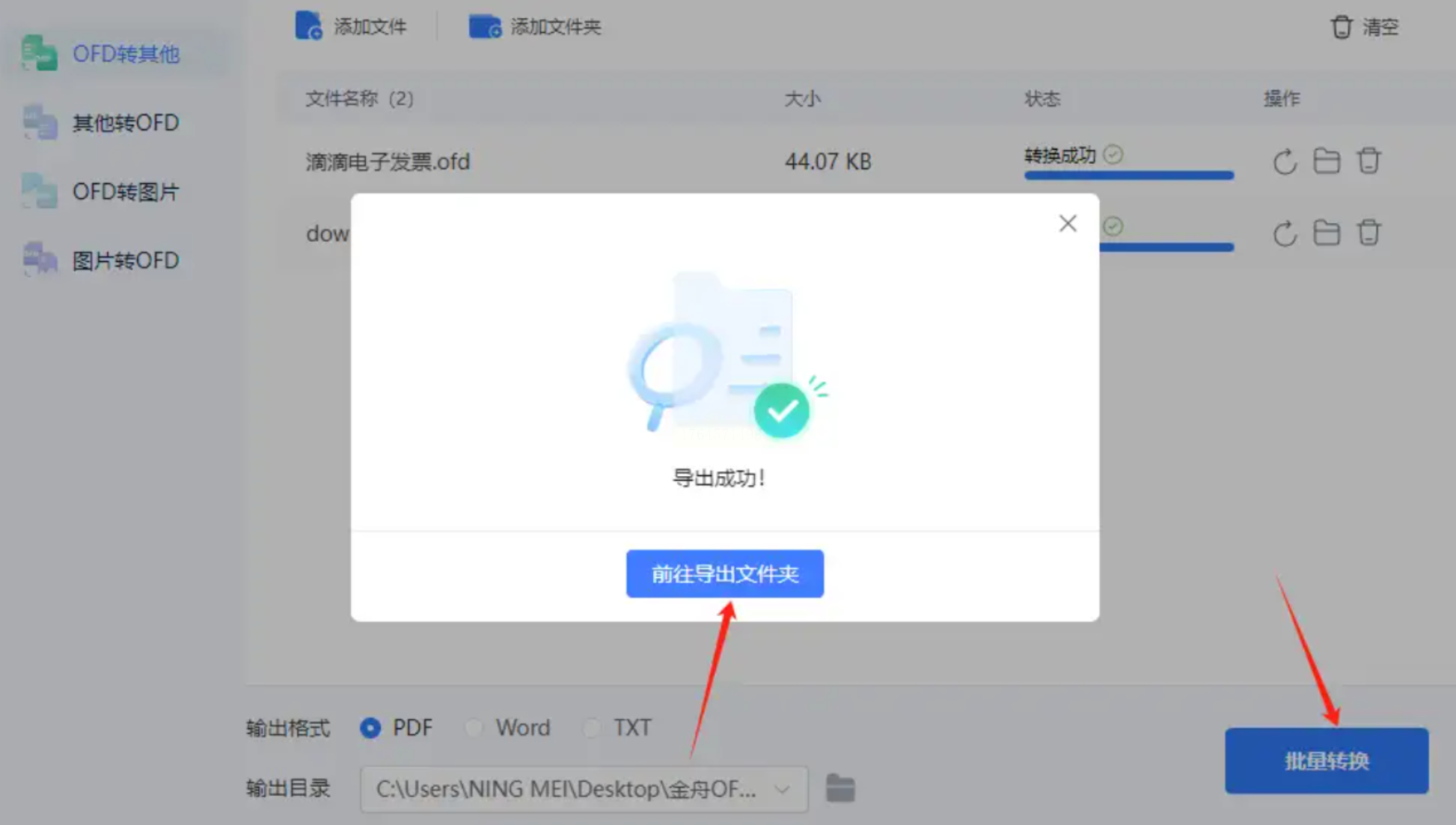Click the clear-all trash icon
The height and width of the screenshot is (825, 1456).
[1342, 27]
